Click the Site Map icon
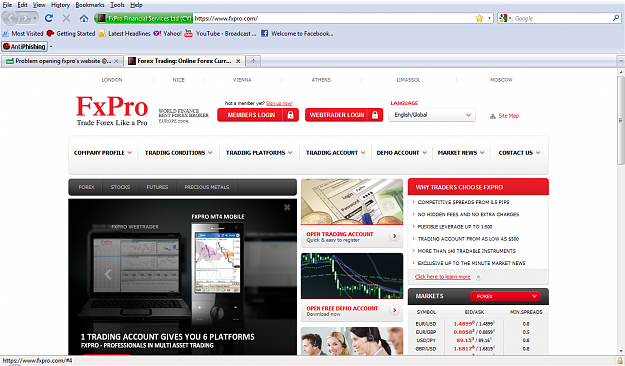 pyautogui.click(x=493, y=116)
